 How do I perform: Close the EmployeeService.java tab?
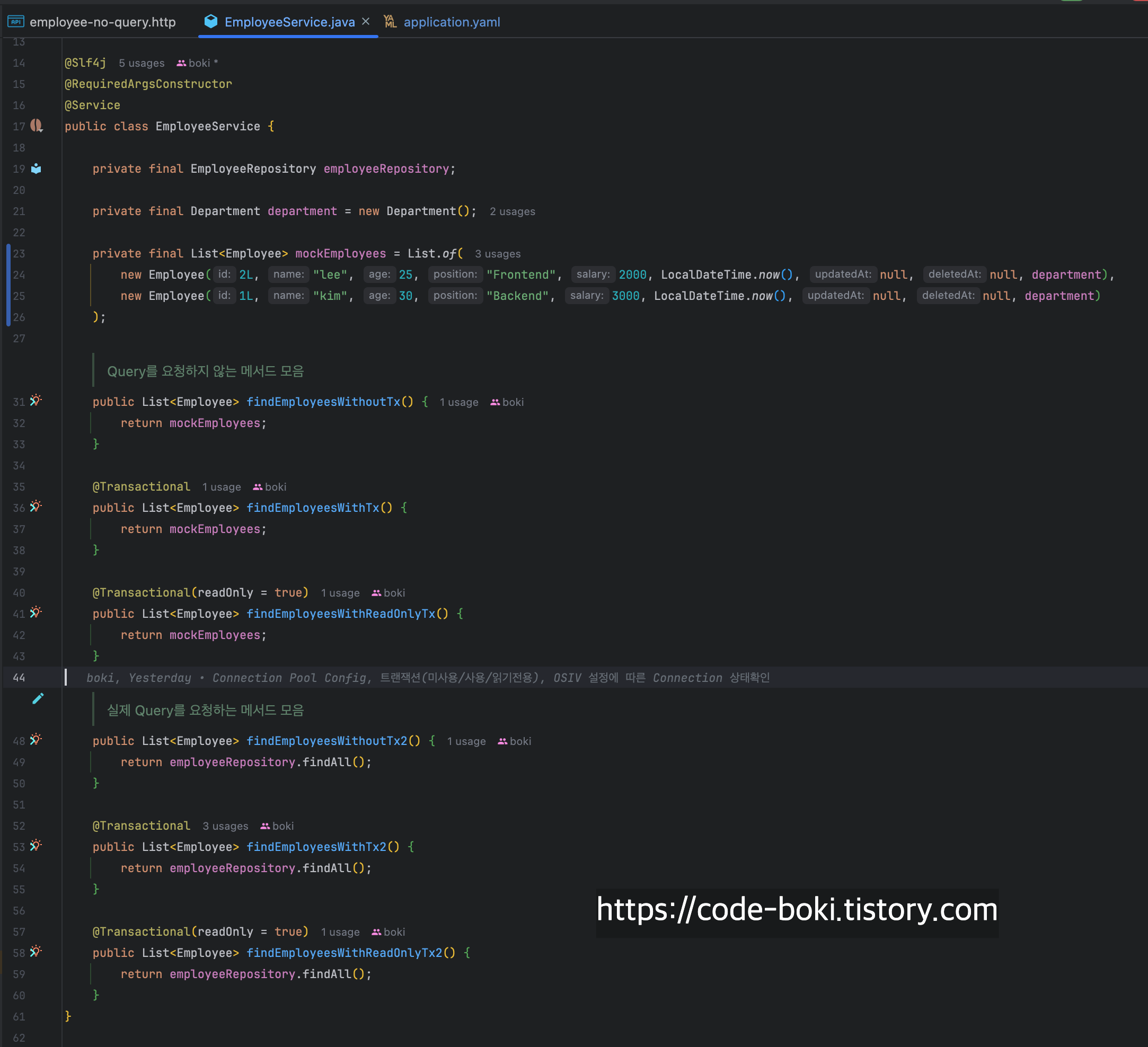[366, 22]
